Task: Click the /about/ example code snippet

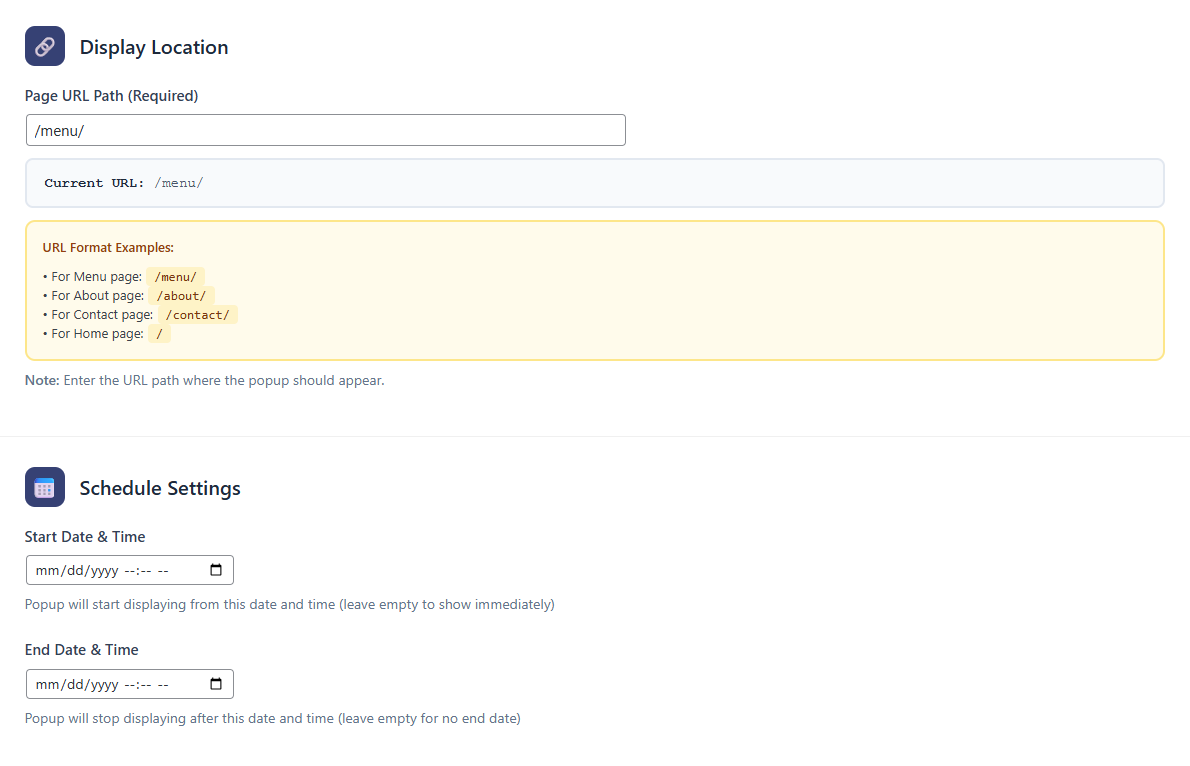Action: pos(181,295)
